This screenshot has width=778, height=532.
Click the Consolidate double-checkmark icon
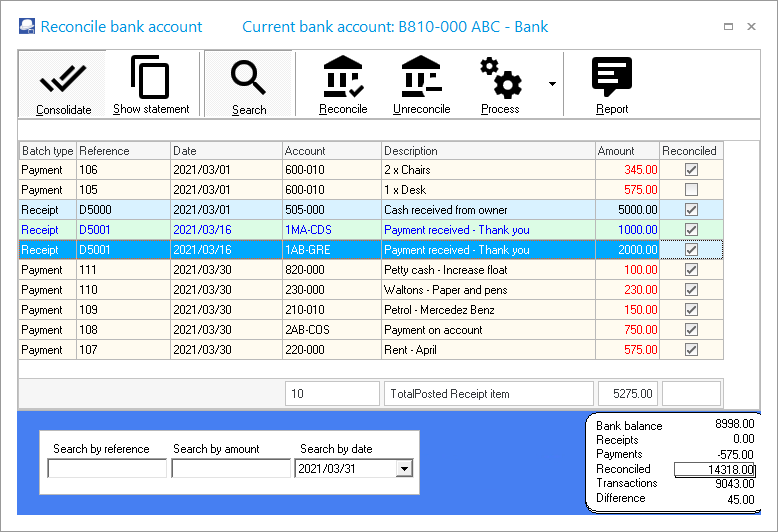tap(63, 77)
